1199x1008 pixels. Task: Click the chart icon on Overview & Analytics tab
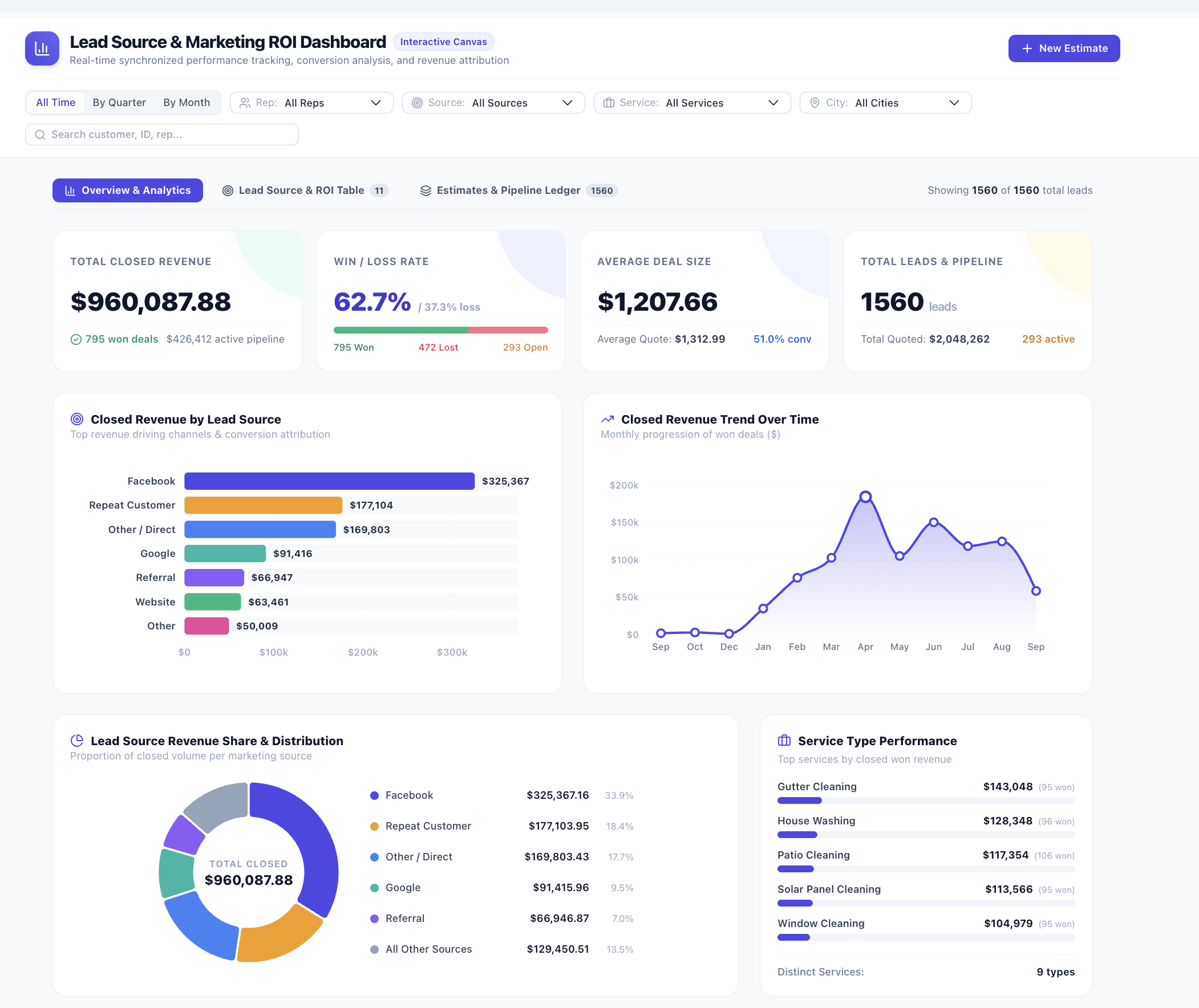coord(70,191)
